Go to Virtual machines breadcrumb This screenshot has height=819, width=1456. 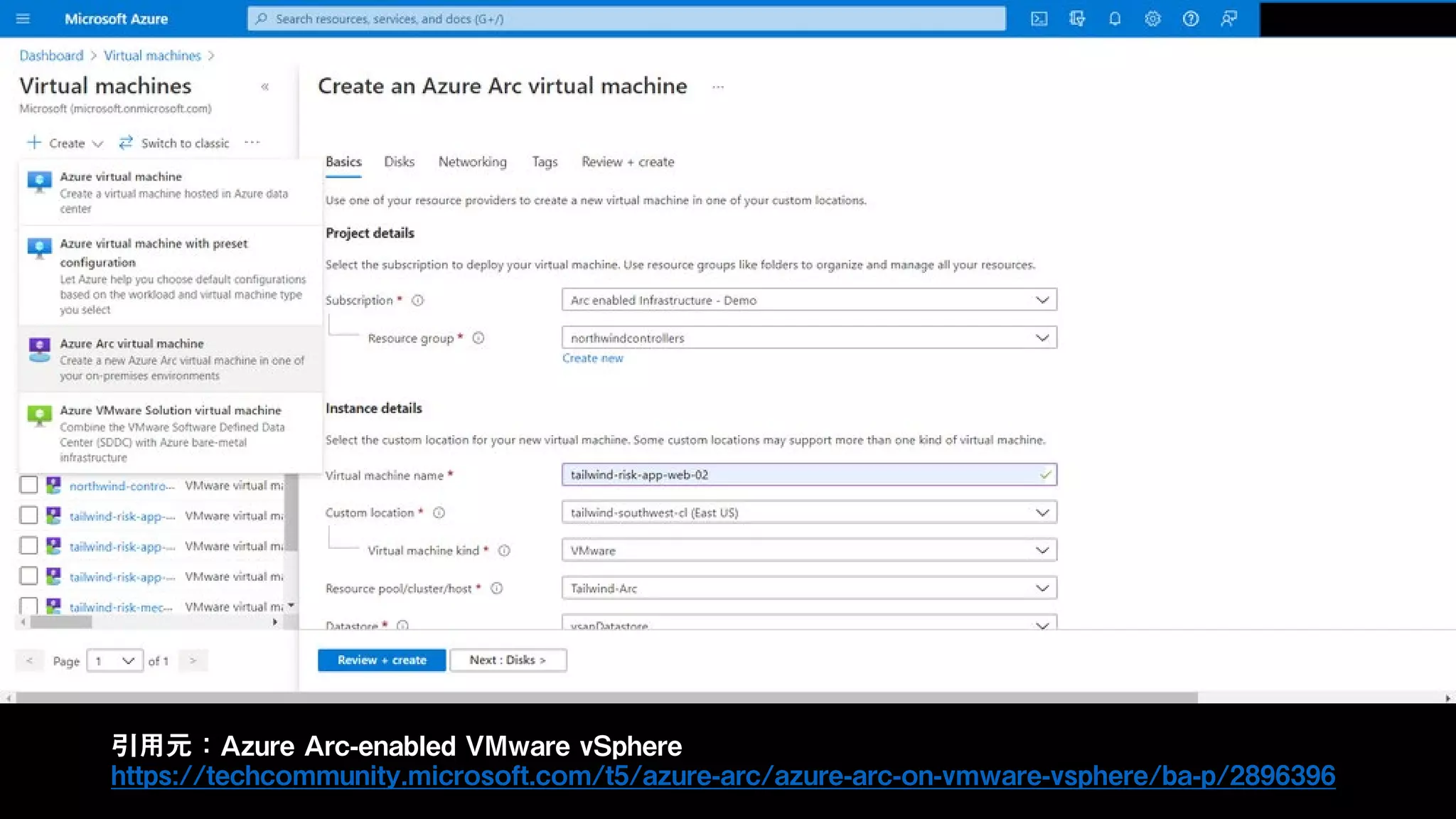pyautogui.click(x=152, y=55)
